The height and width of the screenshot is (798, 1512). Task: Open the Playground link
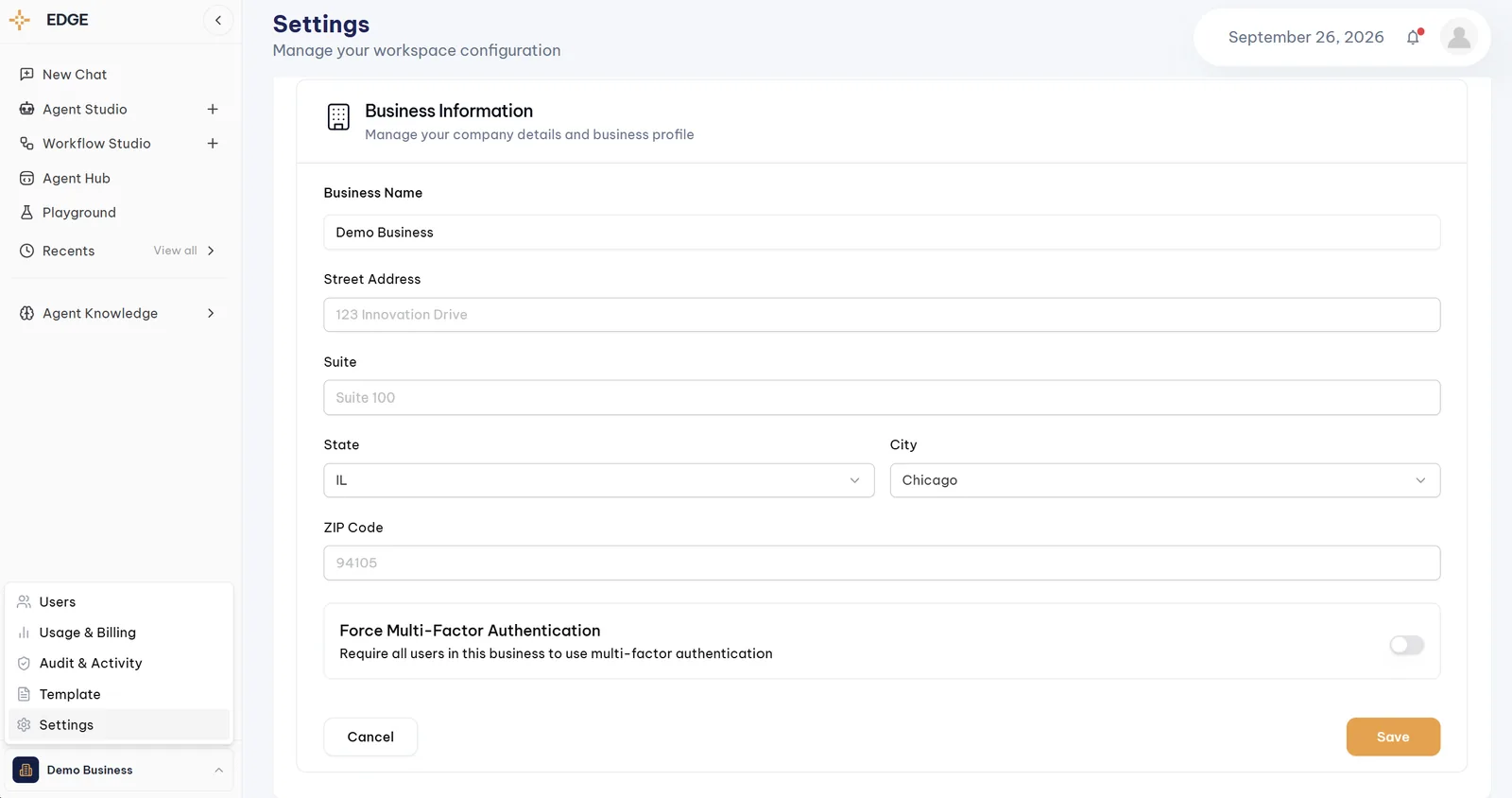pos(79,213)
